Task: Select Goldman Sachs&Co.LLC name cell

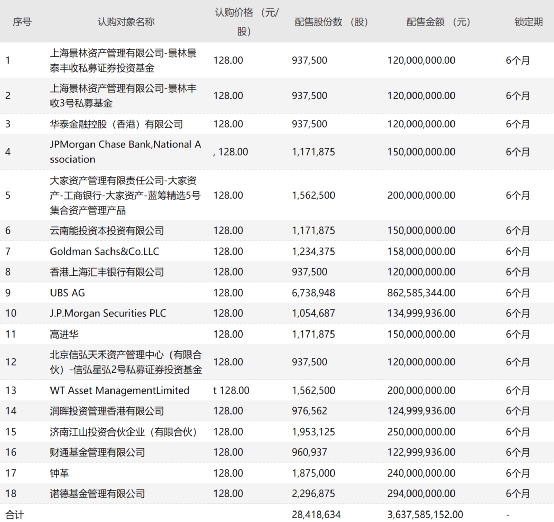Action: pos(104,251)
